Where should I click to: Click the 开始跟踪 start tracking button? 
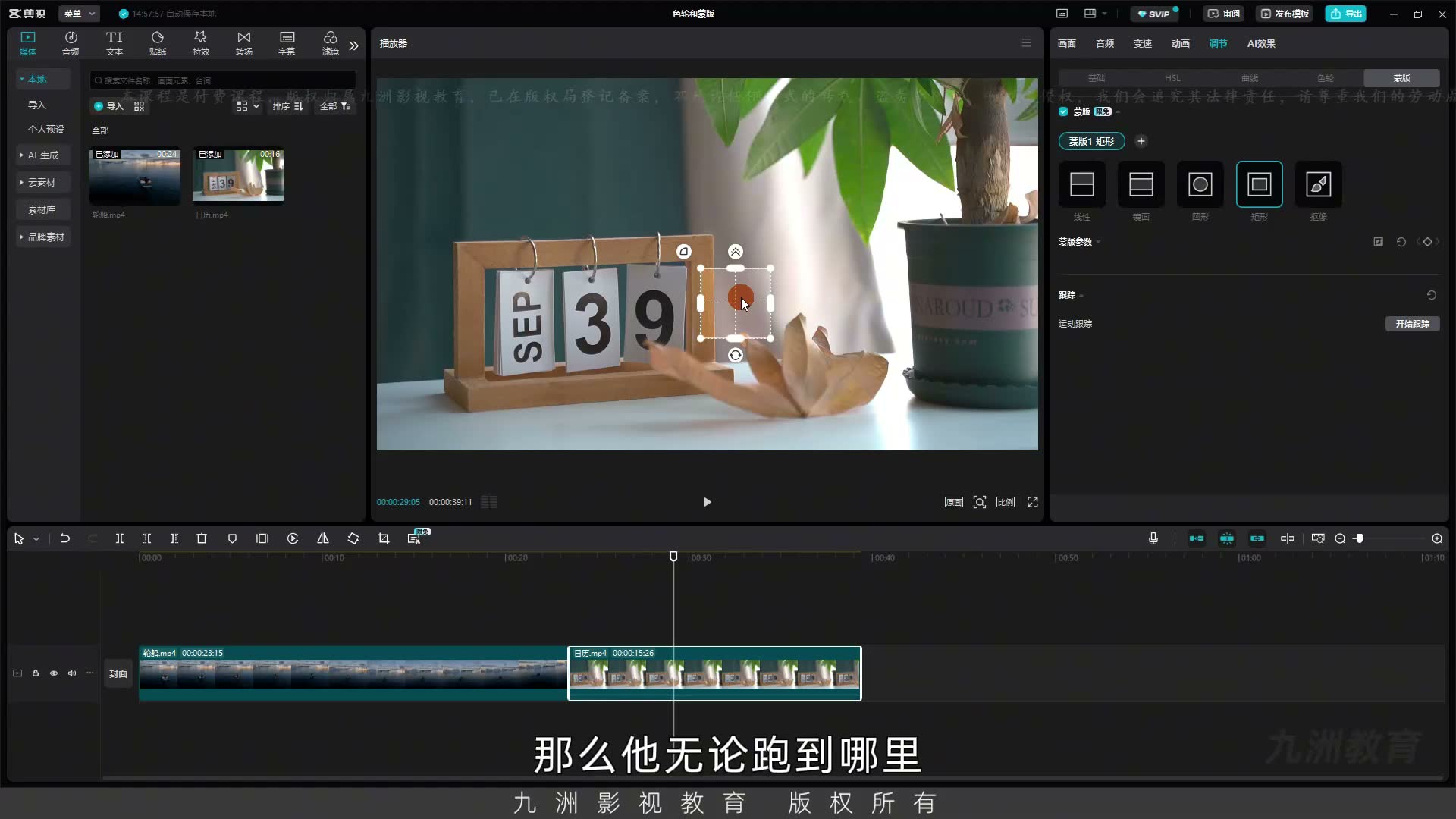point(1413,324)
